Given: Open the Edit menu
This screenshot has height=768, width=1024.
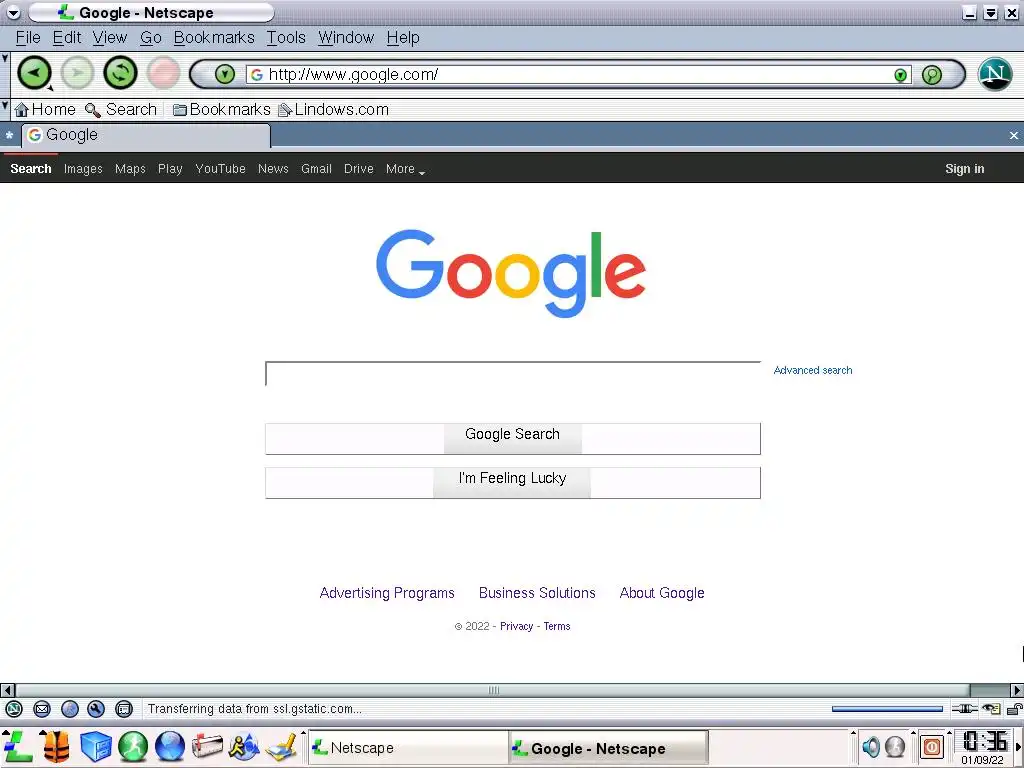Looking at the screenshot, I should click(67, 38).
